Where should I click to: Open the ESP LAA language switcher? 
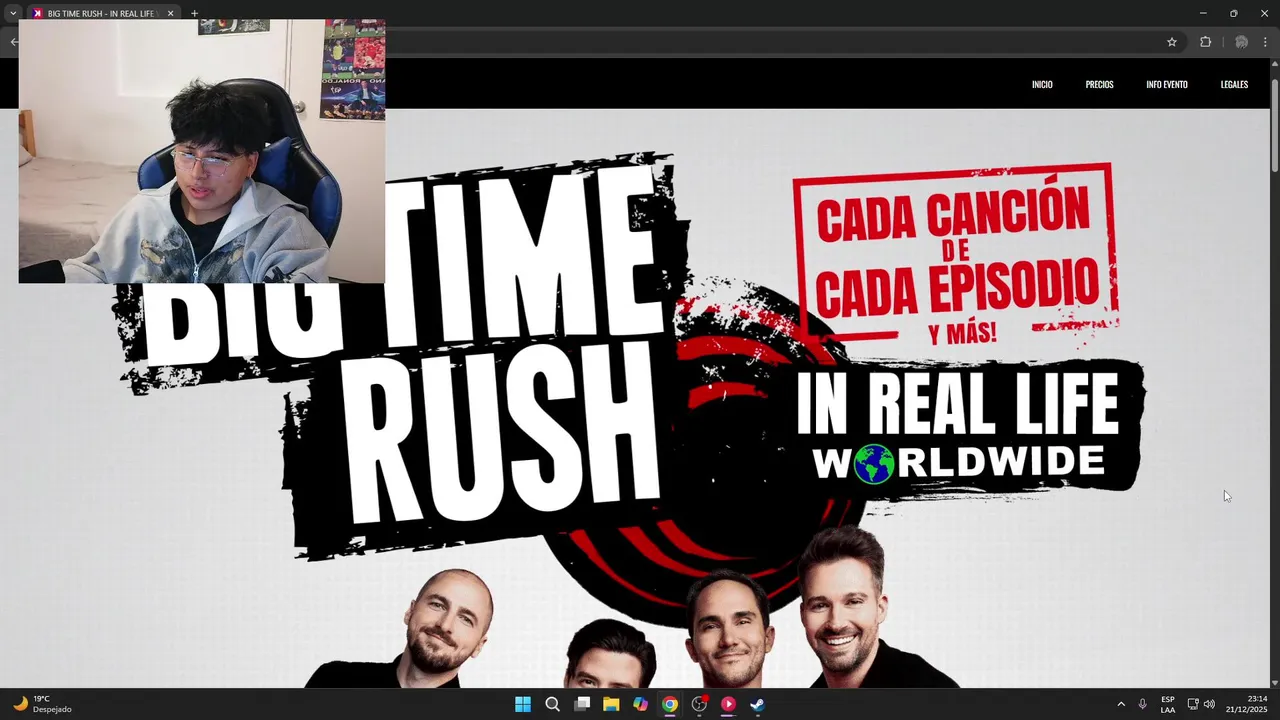click(1168, 704)
